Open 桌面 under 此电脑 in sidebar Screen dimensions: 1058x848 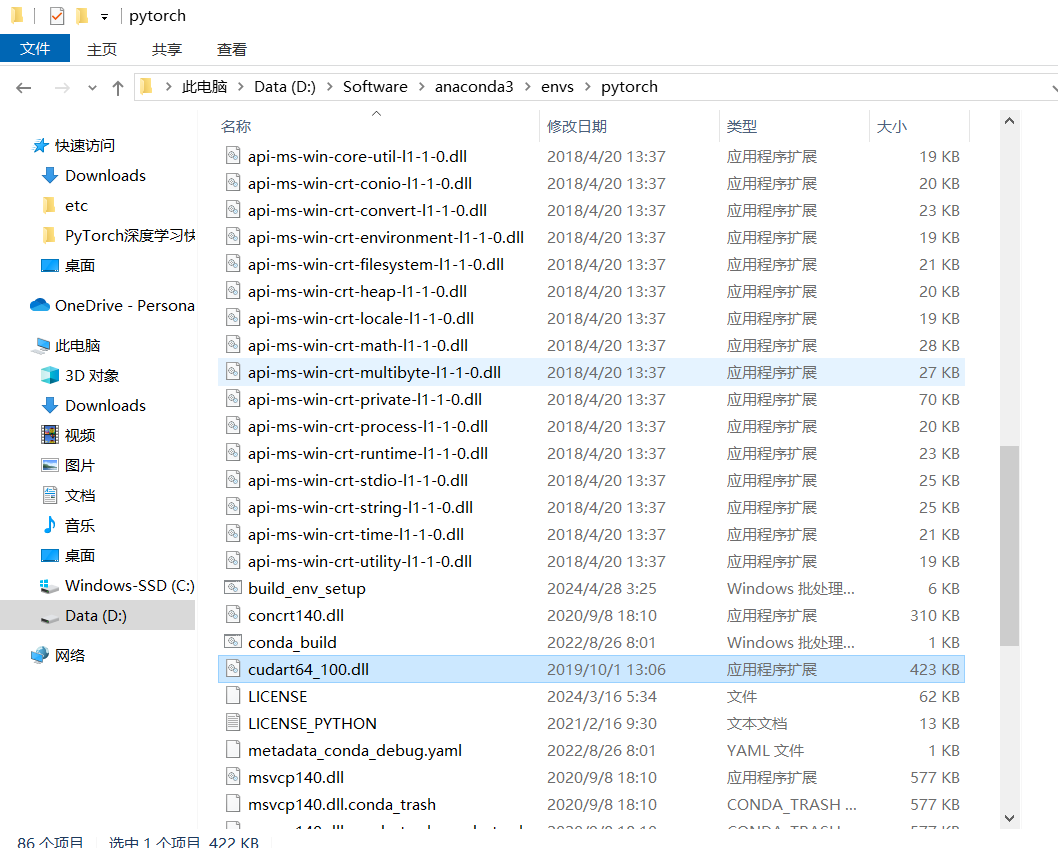point(80,556)
